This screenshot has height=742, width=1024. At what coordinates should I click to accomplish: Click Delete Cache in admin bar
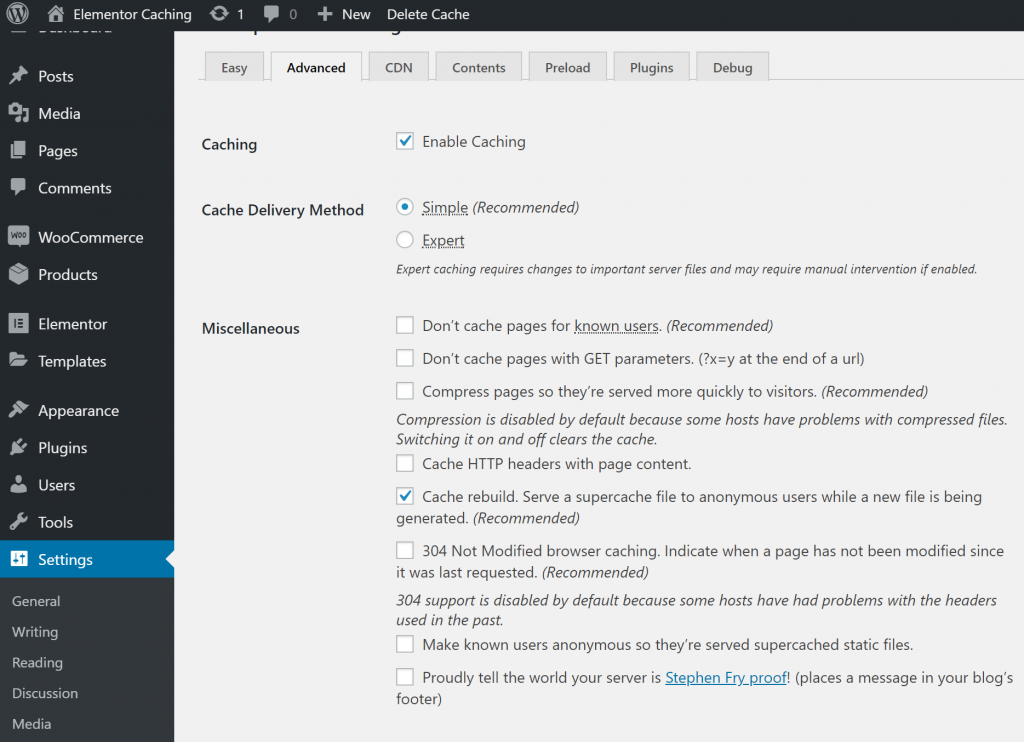428,14
